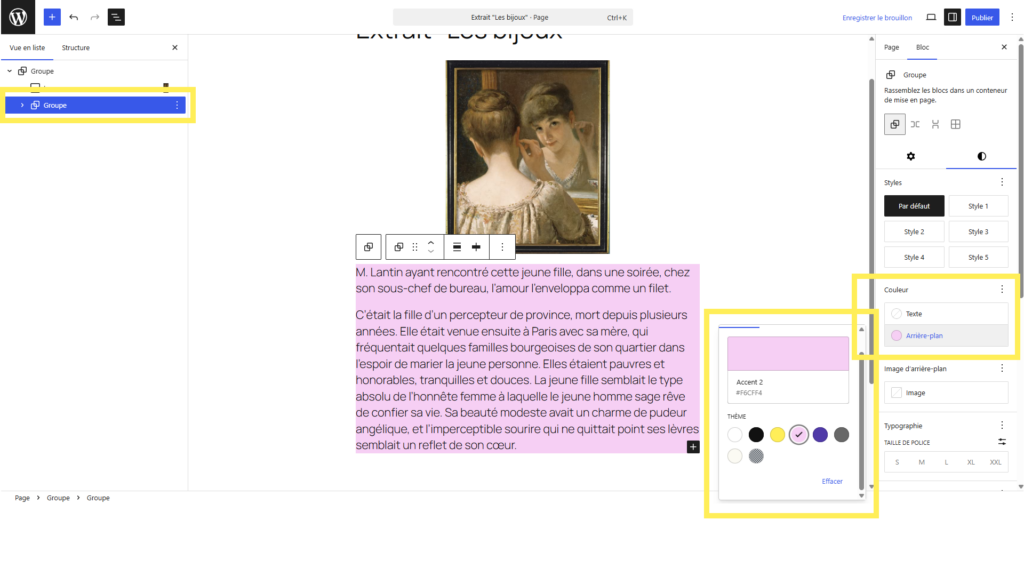Screen dimensions: 1024x576
Task: Switch to the Vue en liste tab
Action: [27, 48]
